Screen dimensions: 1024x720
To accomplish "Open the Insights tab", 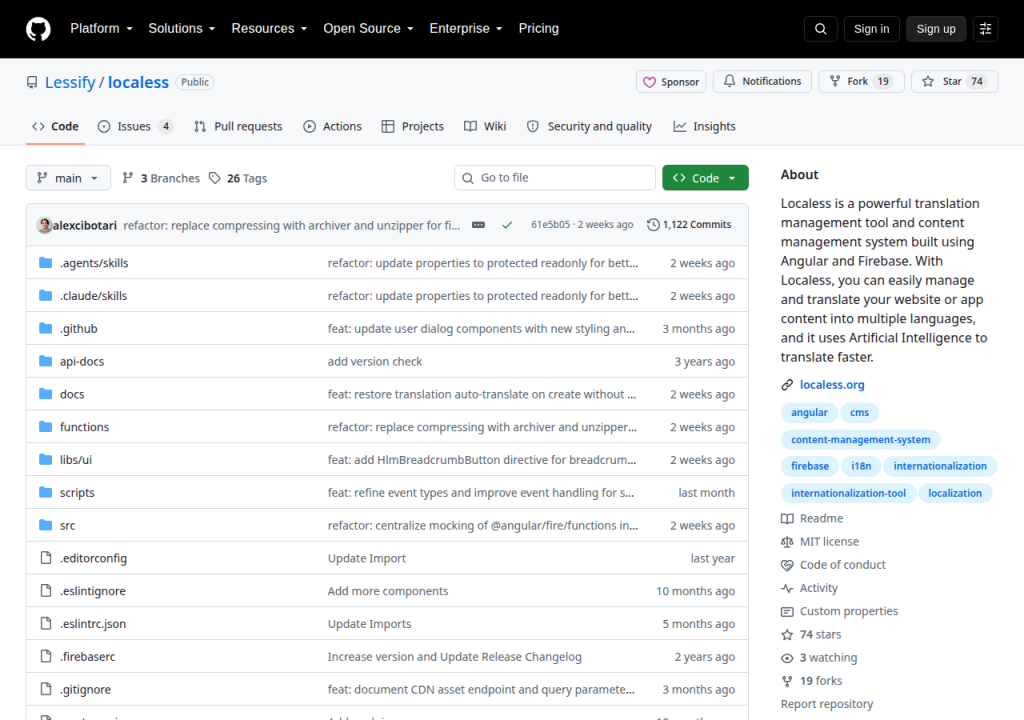I will tap(704, 126).
